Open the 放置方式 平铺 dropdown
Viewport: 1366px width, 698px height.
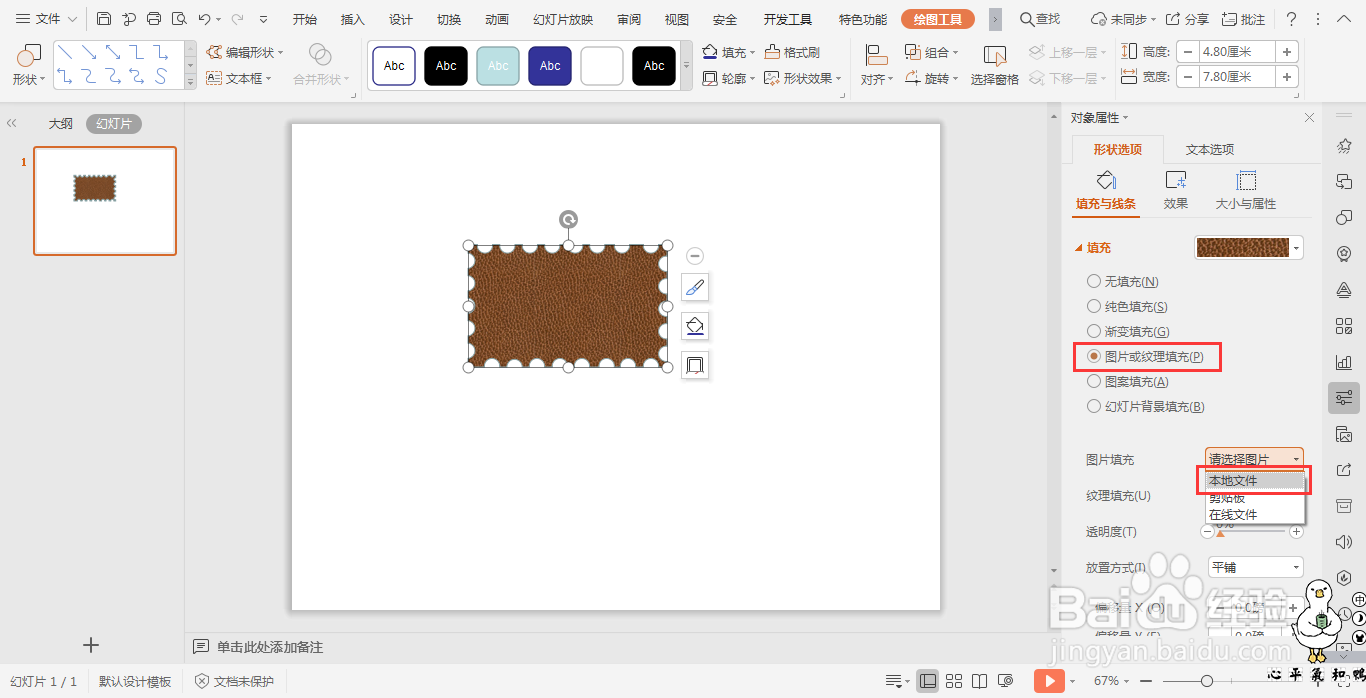1255,567
